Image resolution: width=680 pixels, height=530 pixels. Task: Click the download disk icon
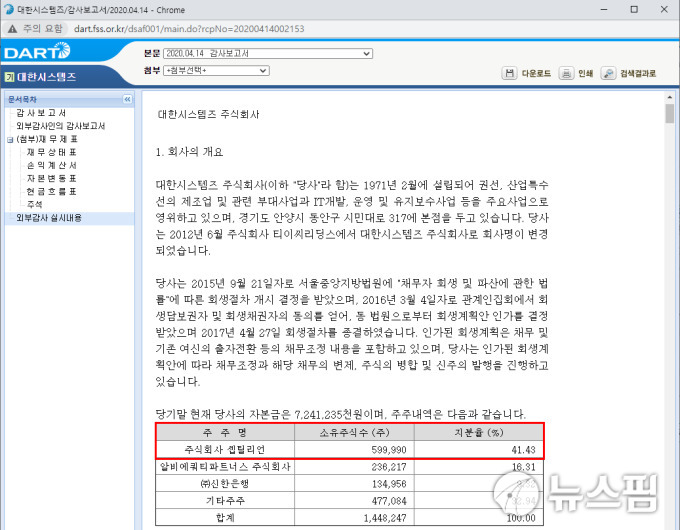(x=509, y=73)
